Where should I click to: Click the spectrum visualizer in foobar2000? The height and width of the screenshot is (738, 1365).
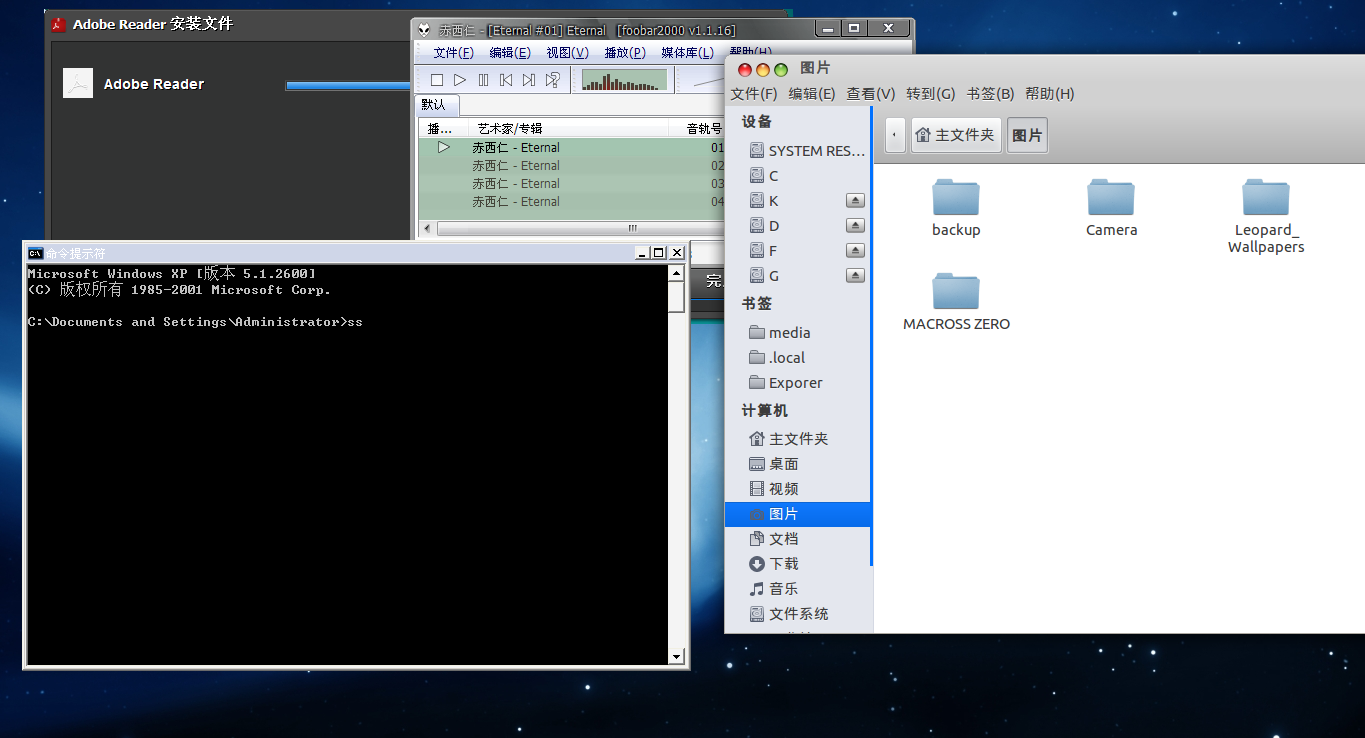pos(624,80)
